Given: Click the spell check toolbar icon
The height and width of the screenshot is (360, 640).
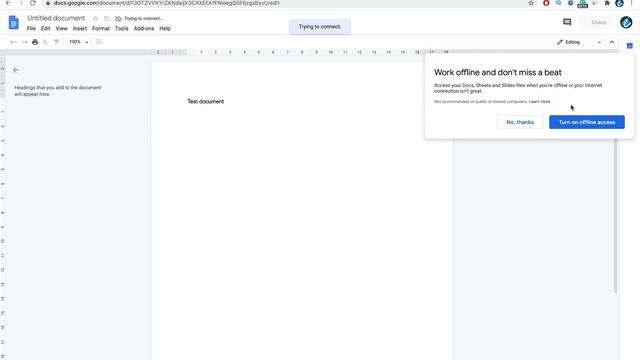Looking at the screenshot, I should pyautogui.click(x=46, y=42).
